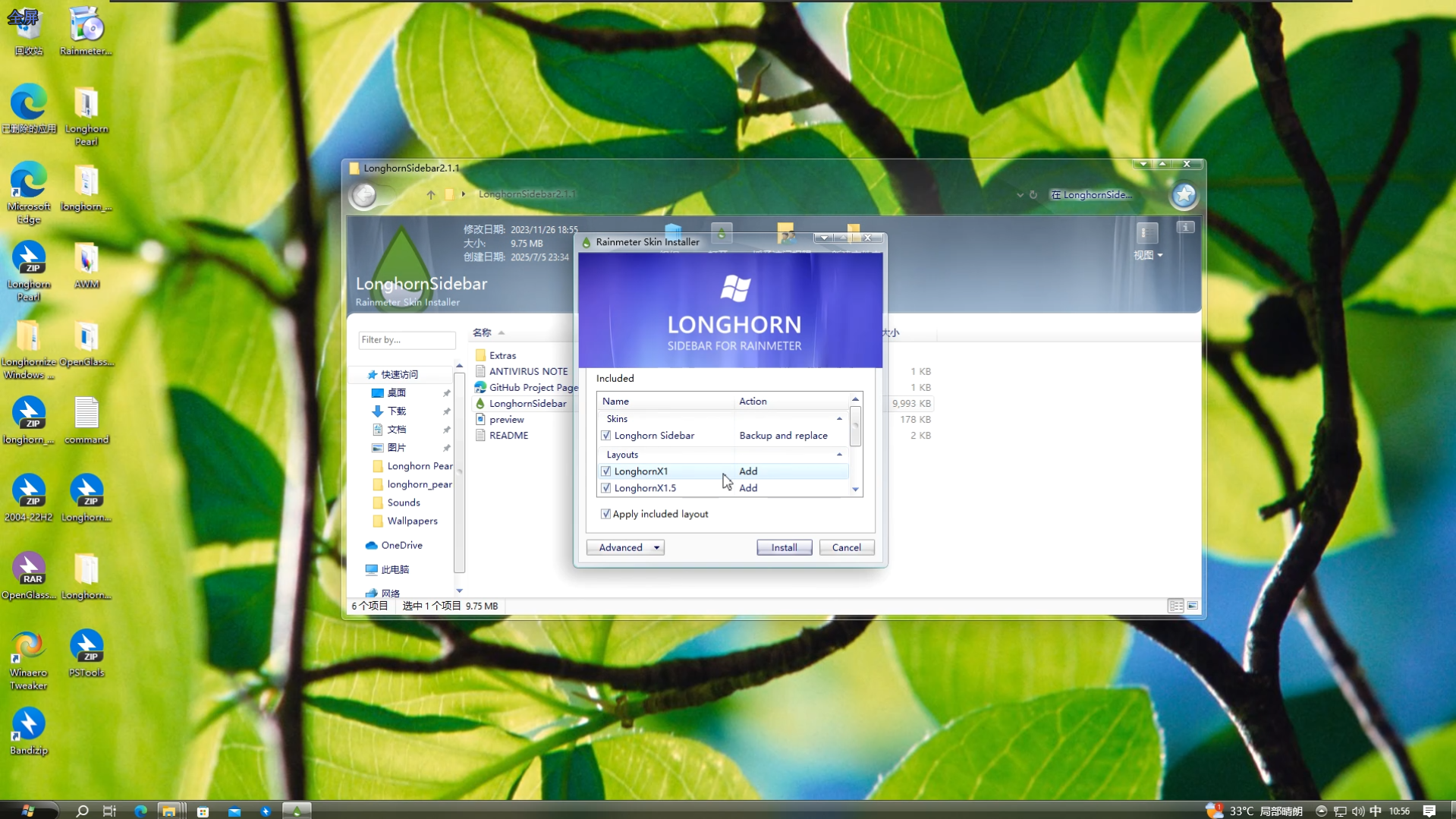Open File Explorer from the taskbar
1456x819 pixels.
[x=168, y=811]
